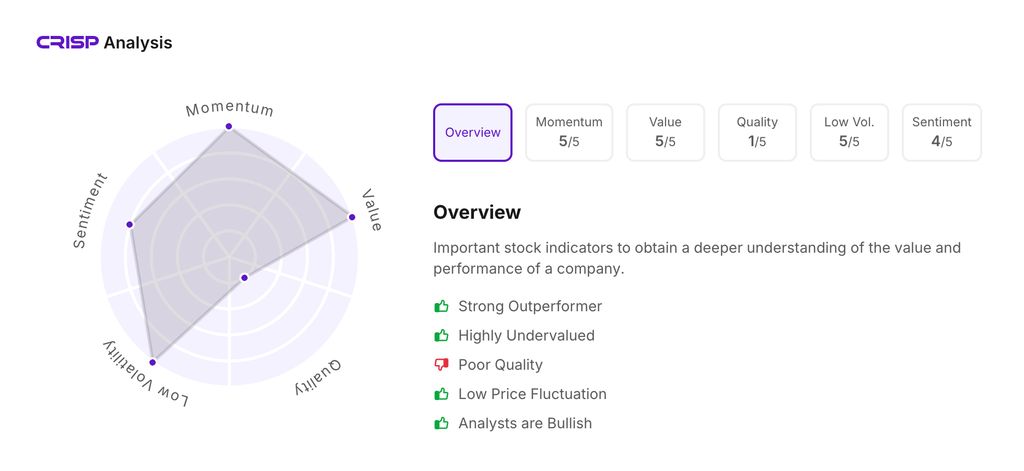The image size is (1024, 471).
Task: Show the Low Vol. 5/5 tab
Action: 849,132
